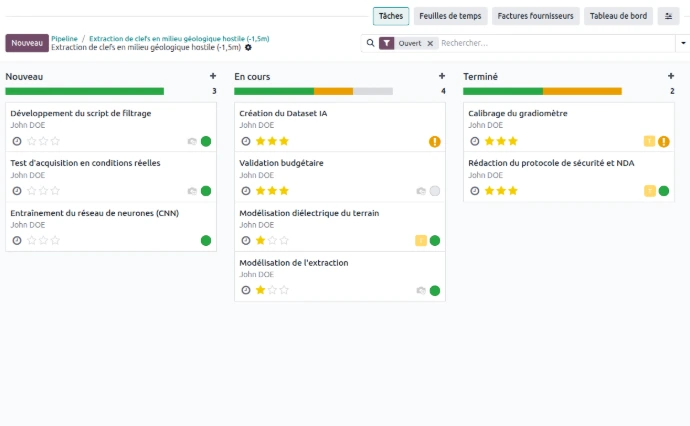The image size is (690, 426).
Task: Set first star on Test d'acquisition task
Action: pyautogui.click(x=30, y=191)
